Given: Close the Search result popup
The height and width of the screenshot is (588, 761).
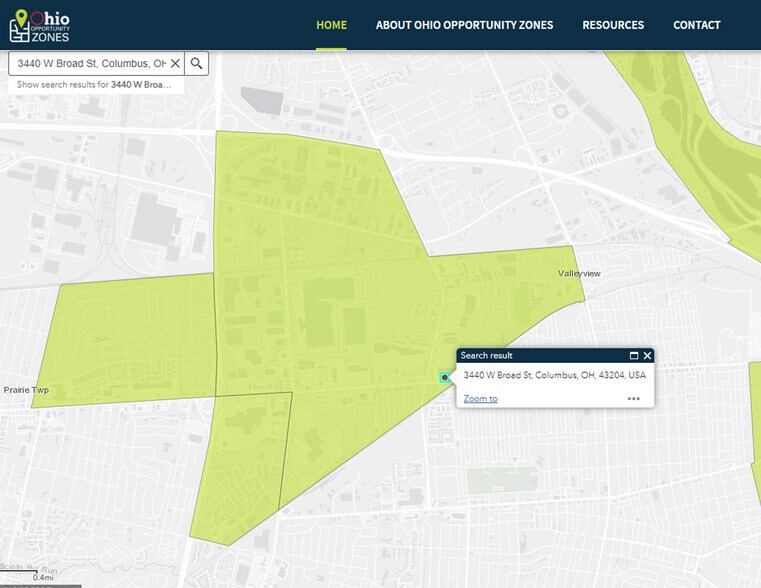Looking at the screenshot, I should [647, 356].
